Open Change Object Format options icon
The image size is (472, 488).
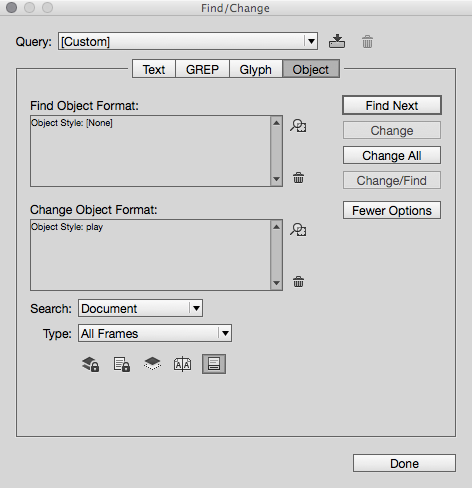tap(298, 230)
